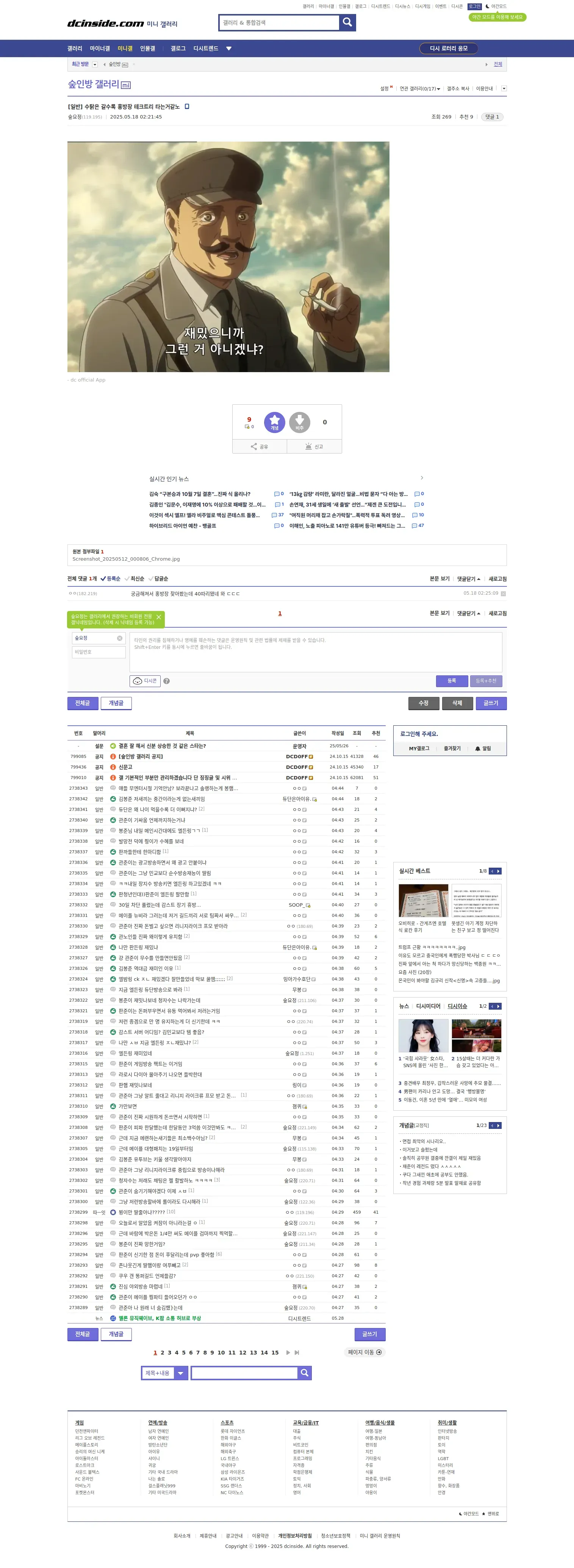The width and height of the screenshot is (574, 1568).
Task: Open 인물갤 tab in navigation bar
Action: (147, 49)
